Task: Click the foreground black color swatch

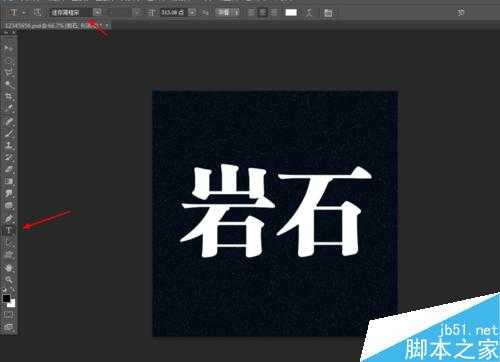Action: [x=6, y=298]
